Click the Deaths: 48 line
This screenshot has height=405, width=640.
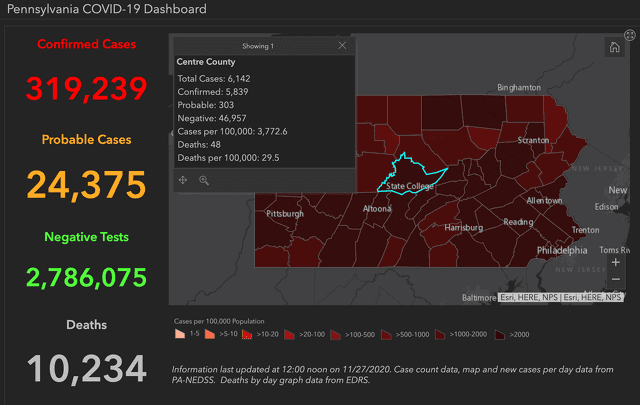(x=199, y=145)
